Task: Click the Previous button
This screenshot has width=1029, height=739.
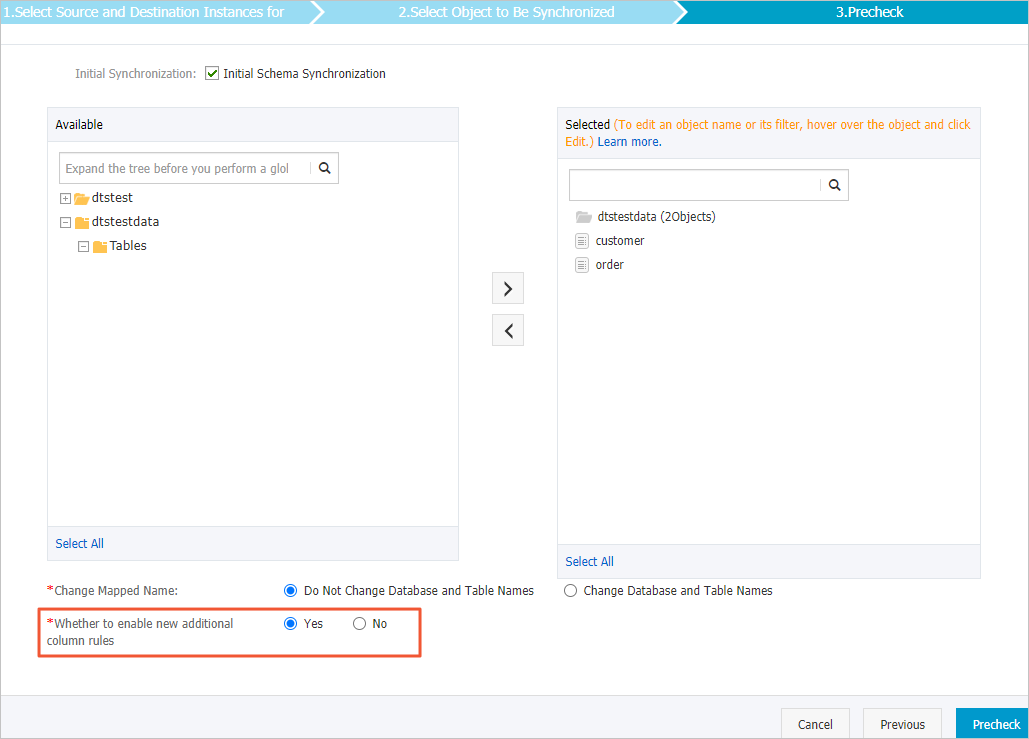Action: point(902,724)
